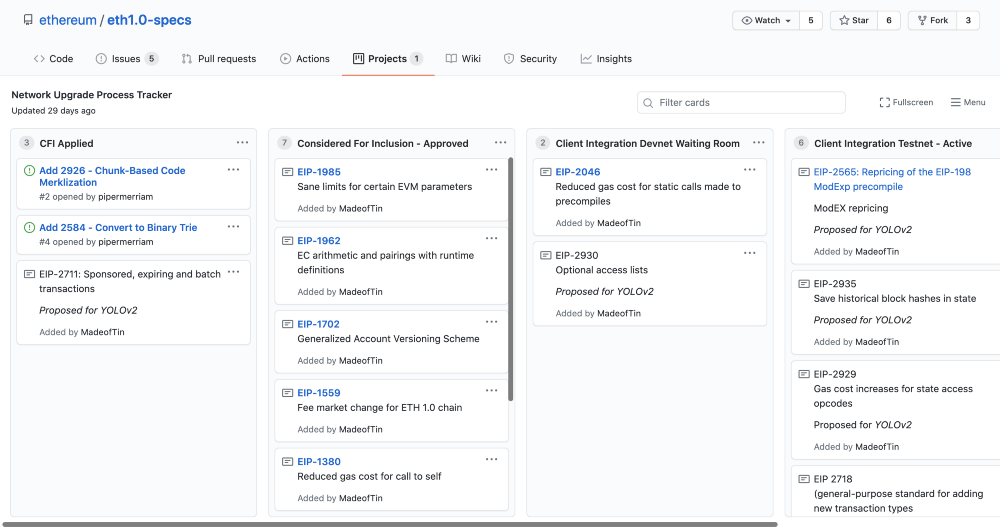Viewport: 1000px width, 528px height.
Task: Click the repository book icon beside ethereum
Action: tap(28, 20)
